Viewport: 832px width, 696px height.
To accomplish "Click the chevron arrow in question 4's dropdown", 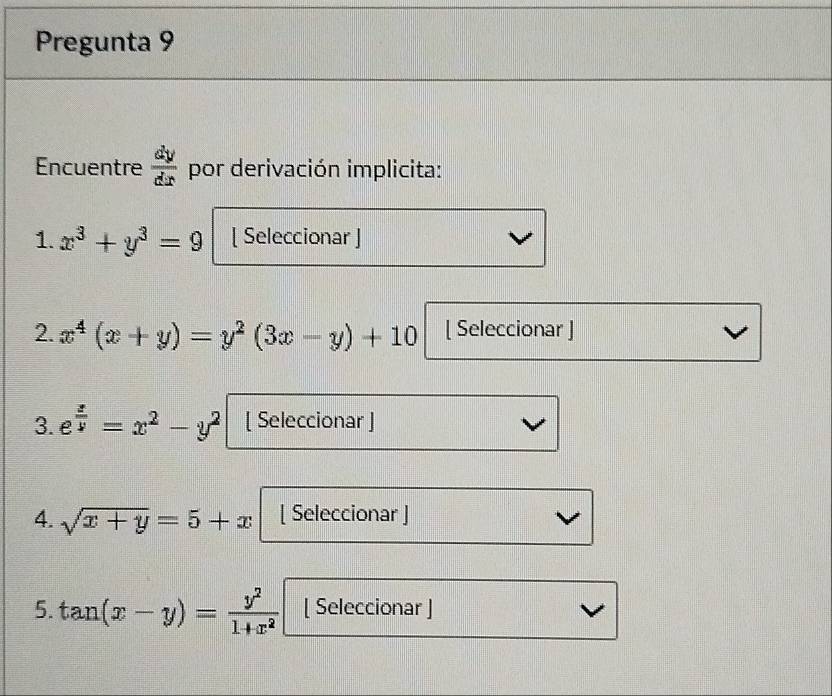I will click(565, 517).
